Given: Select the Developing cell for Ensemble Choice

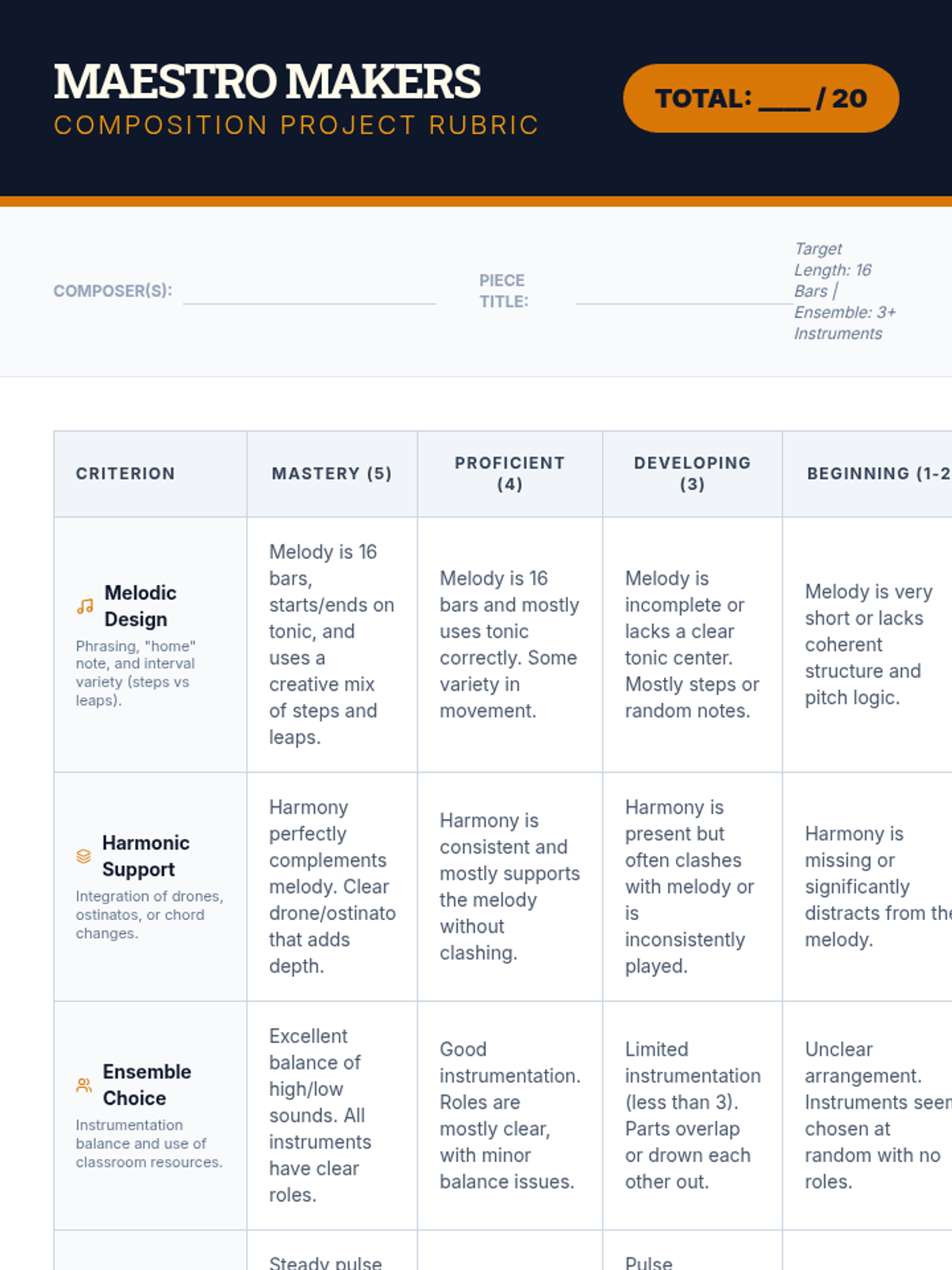Looking at the screenshot, I should tap(693, 1115).
